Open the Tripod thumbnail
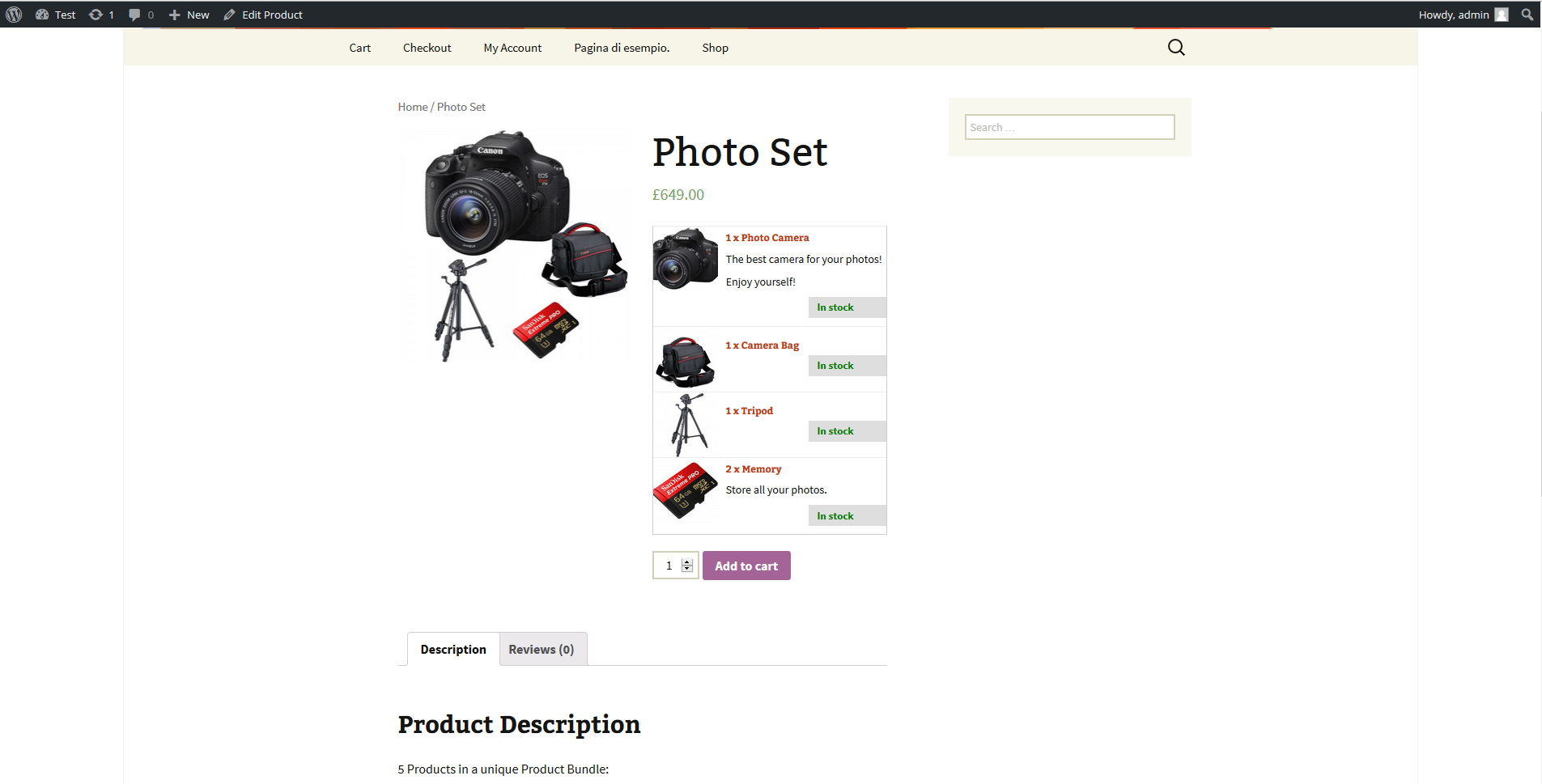Screen dimensions: 1542x784 click(686, 426)
